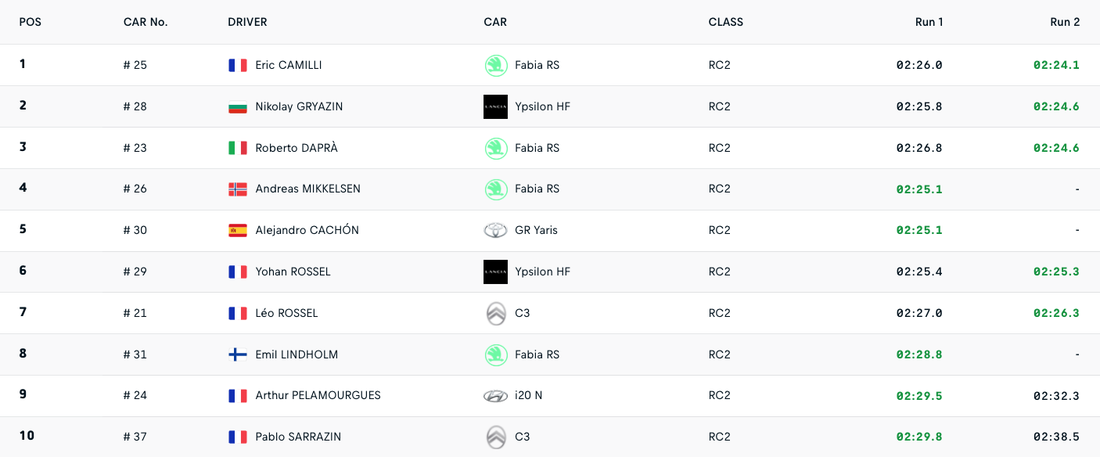This screenshot has width=1100, height=457.
Task: Click Andreas Mikkelsen's Norwegian flag icon
Action: [237, 189]
